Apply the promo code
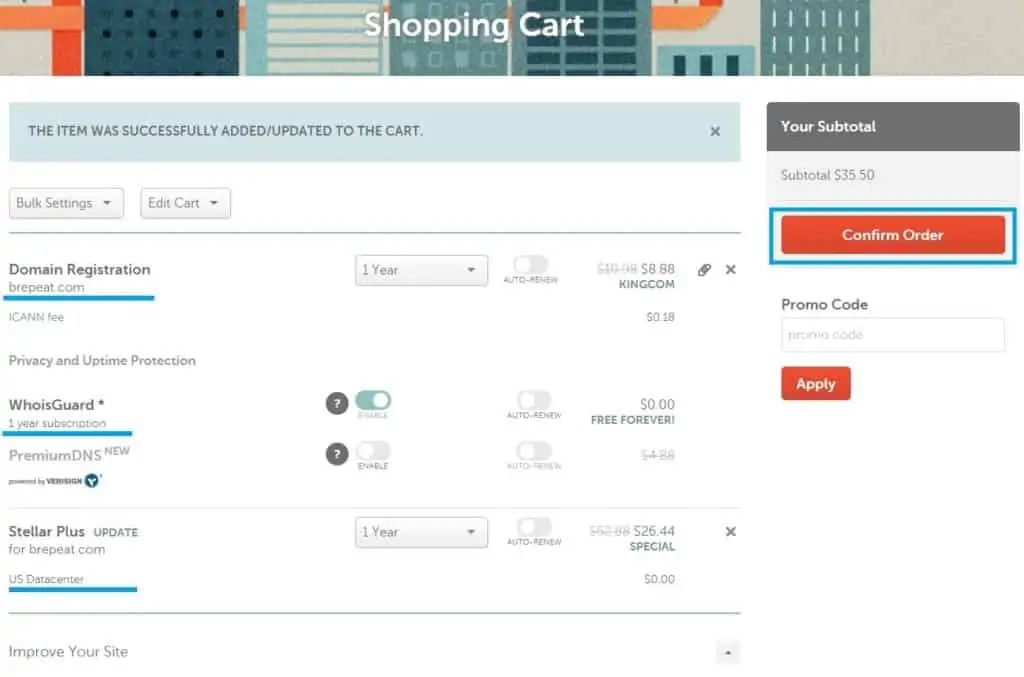Viewport: 1024px width, 677px height. pyautogui.click(x=816, y=383)
